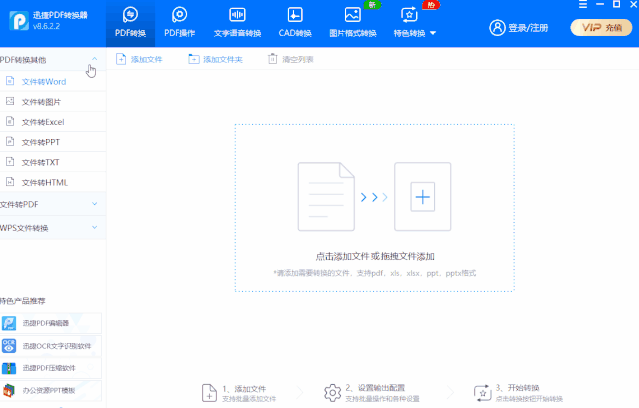
Task: Select 文件转Excel in sidebar
Action: pos(53,122)
